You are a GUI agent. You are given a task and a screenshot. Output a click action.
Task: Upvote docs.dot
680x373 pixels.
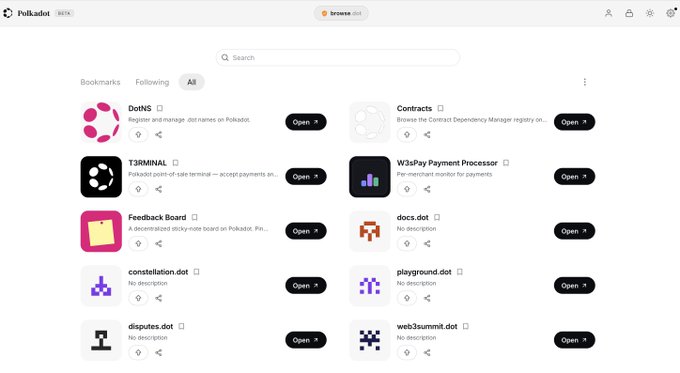(x=407, y=244)
